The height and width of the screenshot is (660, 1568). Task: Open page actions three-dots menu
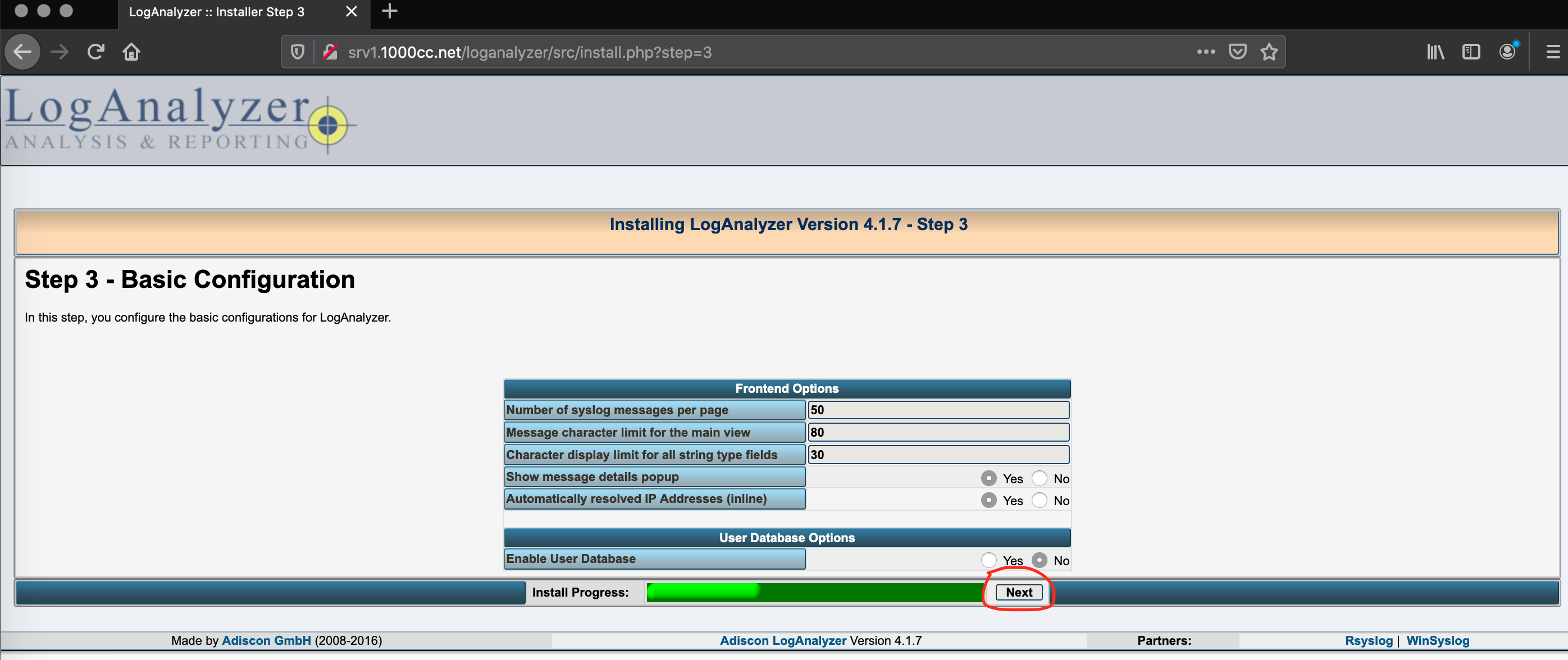click(x=1205, y=52)
